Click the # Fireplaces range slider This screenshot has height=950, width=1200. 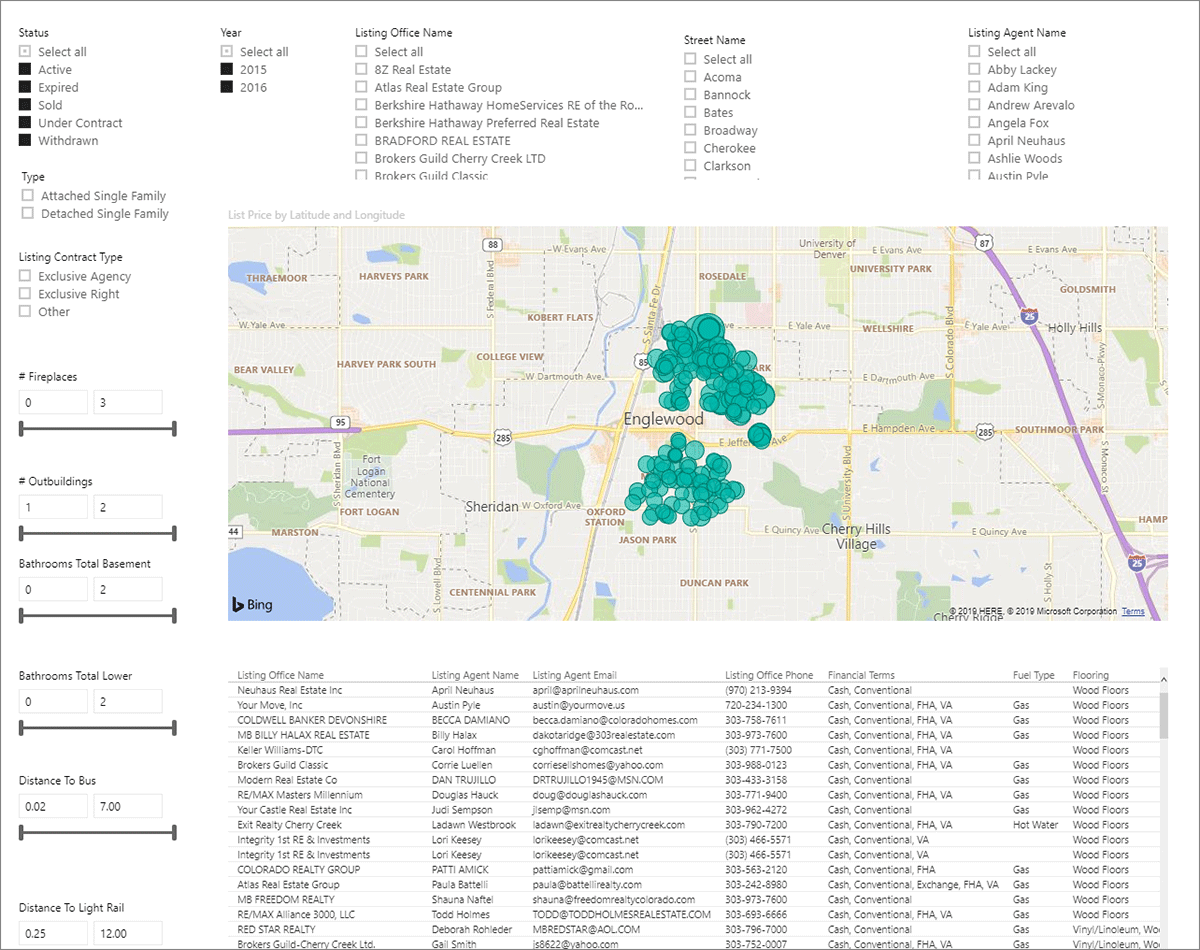tap(98, 429)
